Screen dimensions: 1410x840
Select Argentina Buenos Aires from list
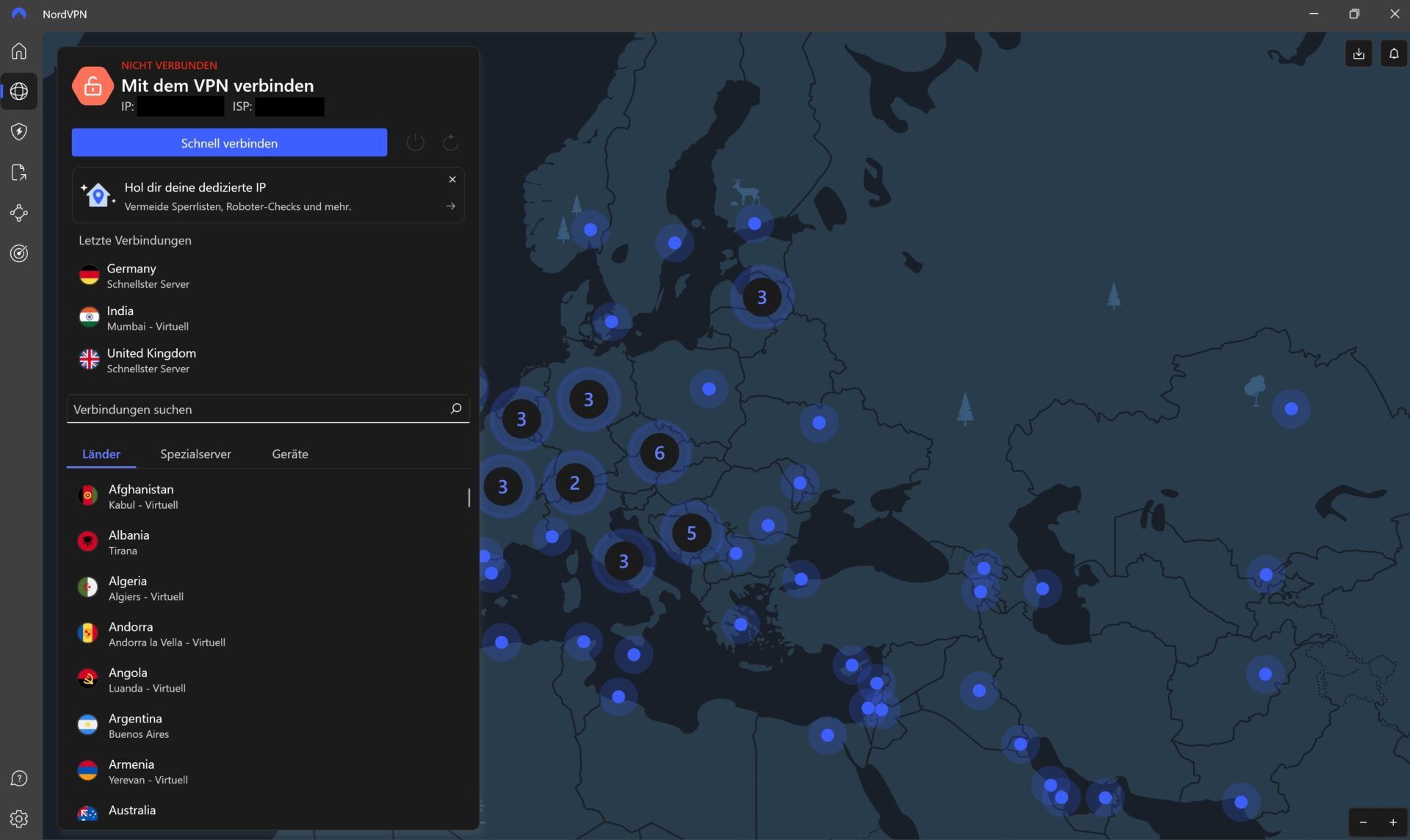268,725
